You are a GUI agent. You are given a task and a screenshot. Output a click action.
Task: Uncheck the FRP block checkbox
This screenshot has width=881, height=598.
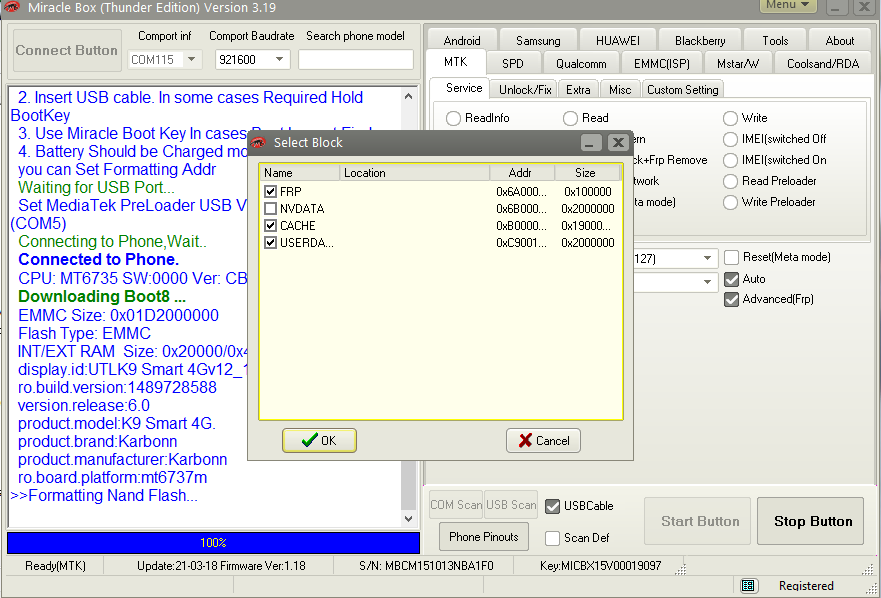coord(270,192)
